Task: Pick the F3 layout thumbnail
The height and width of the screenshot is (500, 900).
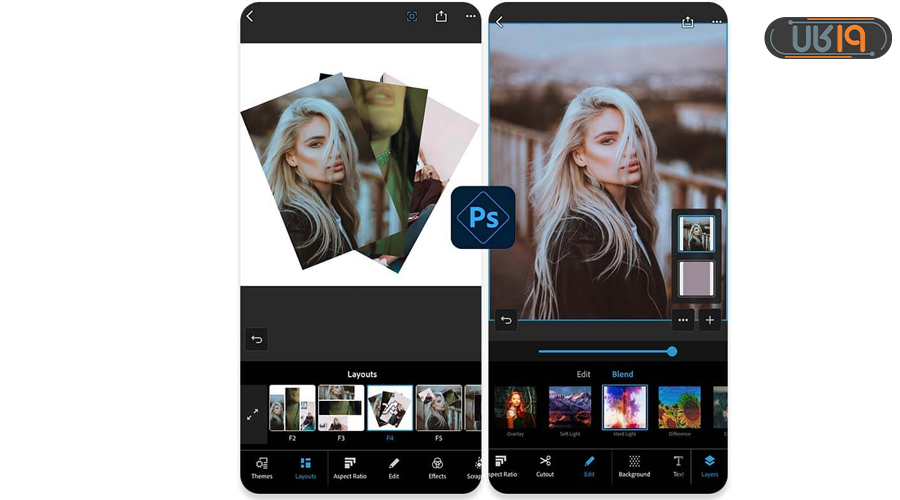Action: (x=341, y=408)
